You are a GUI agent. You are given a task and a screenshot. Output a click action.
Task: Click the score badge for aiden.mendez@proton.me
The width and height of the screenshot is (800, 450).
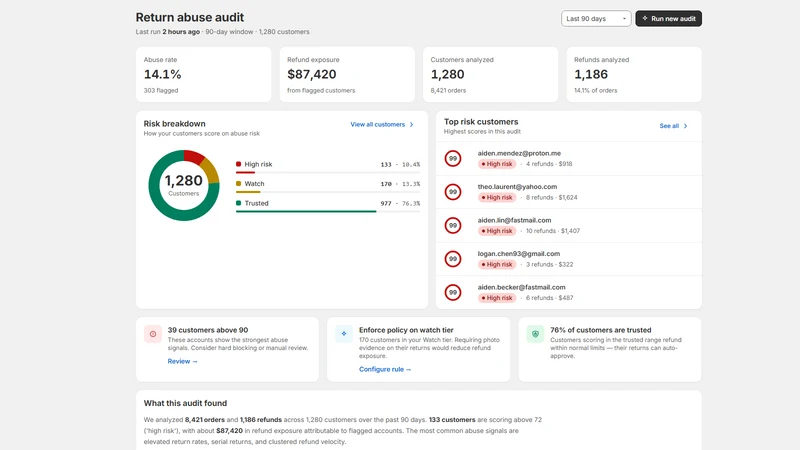click(x=453, y=159)
